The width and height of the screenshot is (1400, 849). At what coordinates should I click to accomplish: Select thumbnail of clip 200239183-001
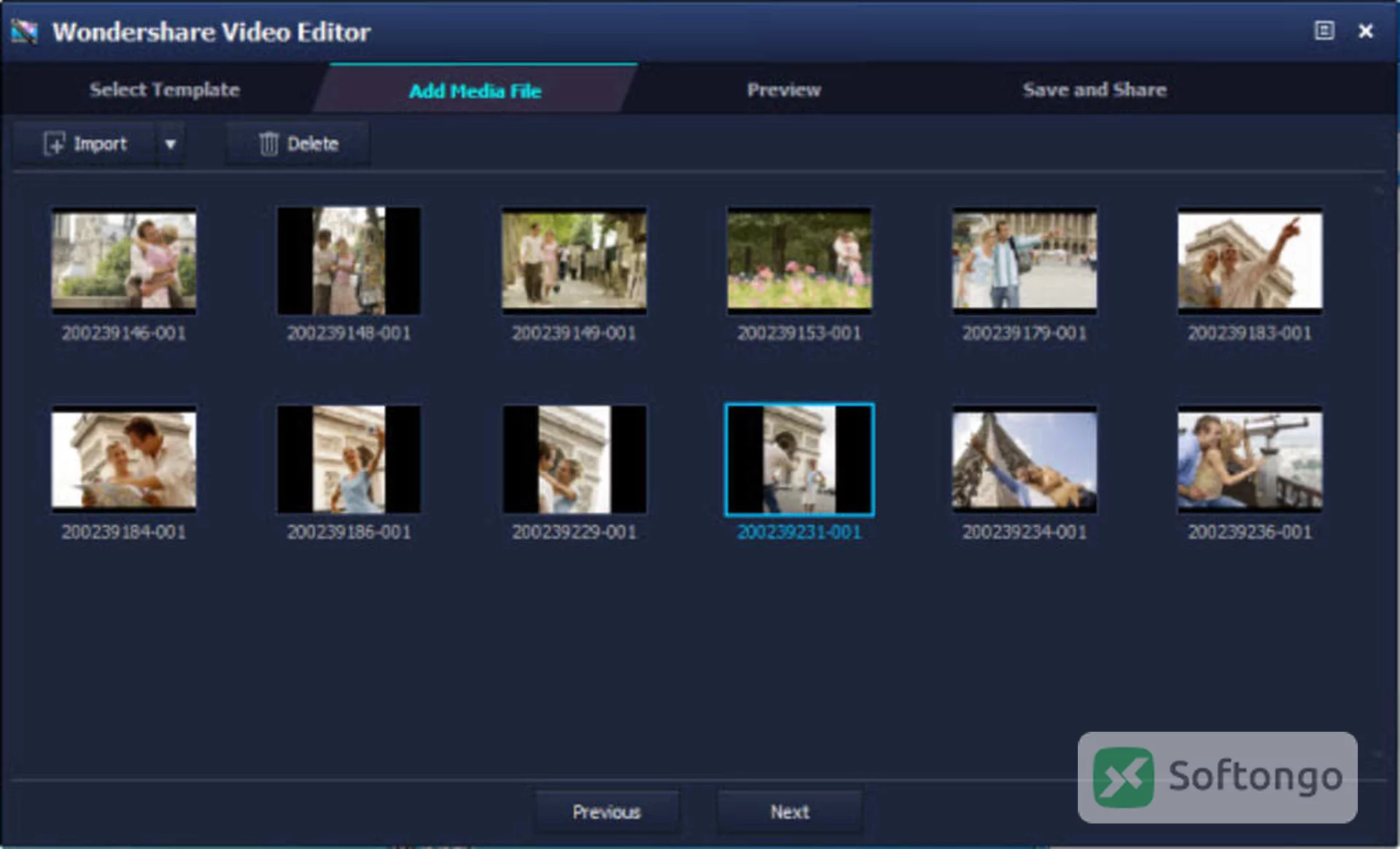coord(1250,260)
